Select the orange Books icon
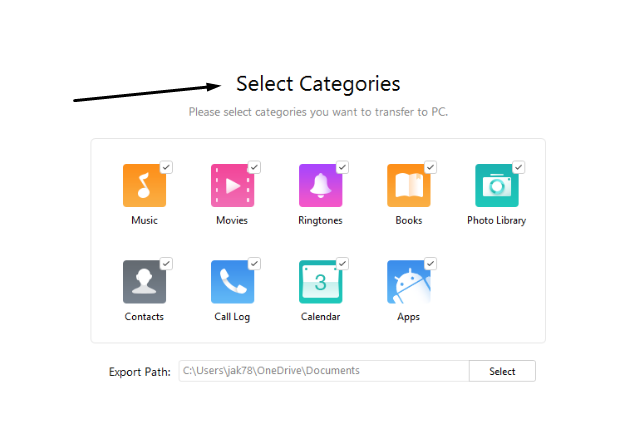Screen dimensions: 636x430 coord(408,185)
